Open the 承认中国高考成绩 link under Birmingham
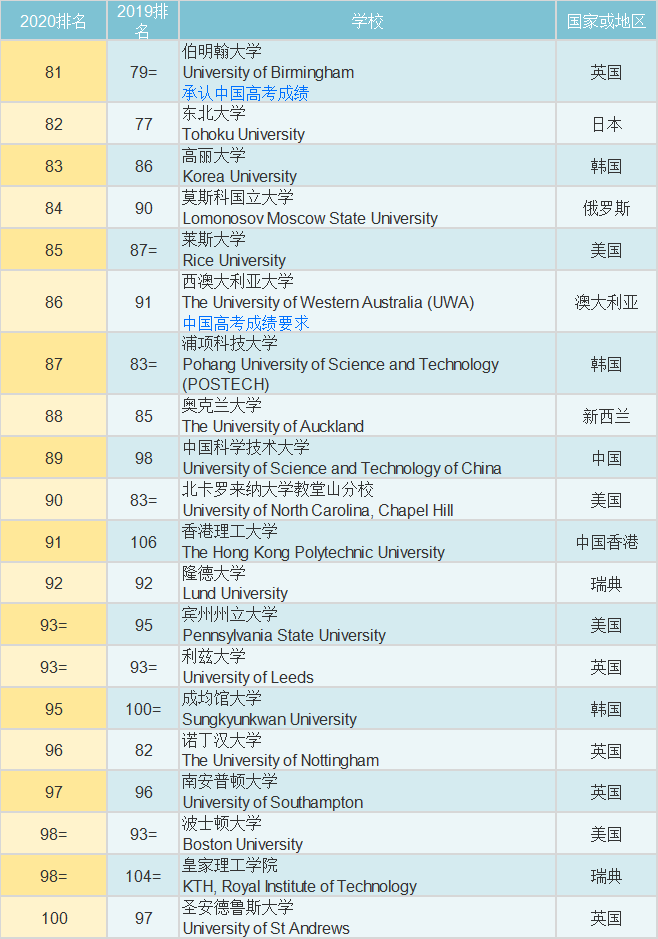658x939 pixels. (x=245, y=93)
